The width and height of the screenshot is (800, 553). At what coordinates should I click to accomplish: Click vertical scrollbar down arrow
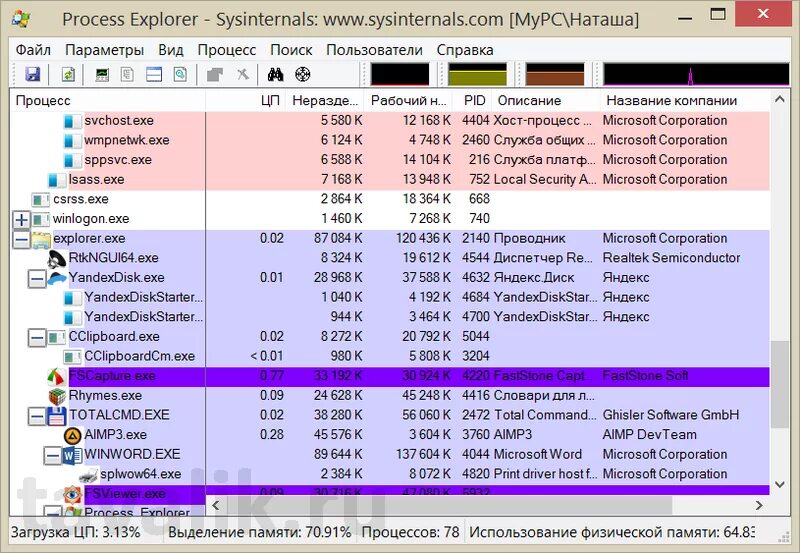[x=780, y=485]
